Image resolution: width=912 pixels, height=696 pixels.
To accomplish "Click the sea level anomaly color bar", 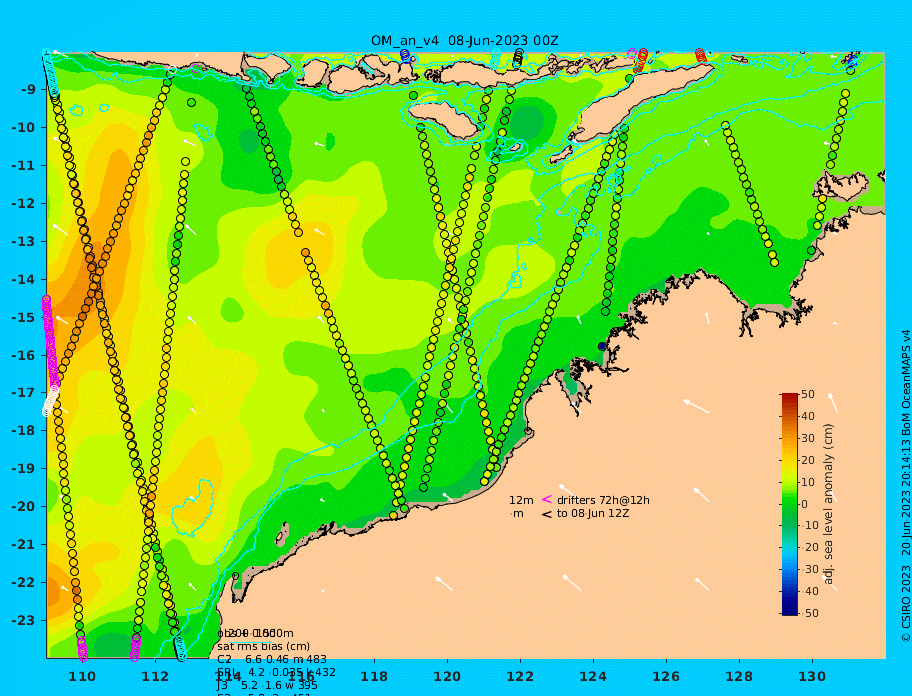I will [790, 504].
